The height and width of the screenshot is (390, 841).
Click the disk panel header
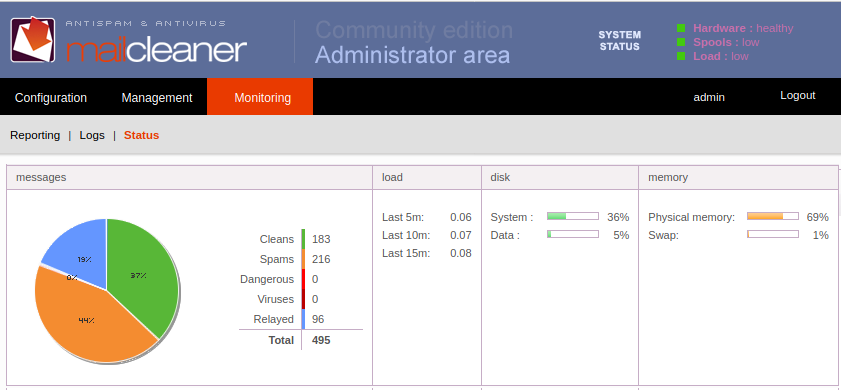560,178
